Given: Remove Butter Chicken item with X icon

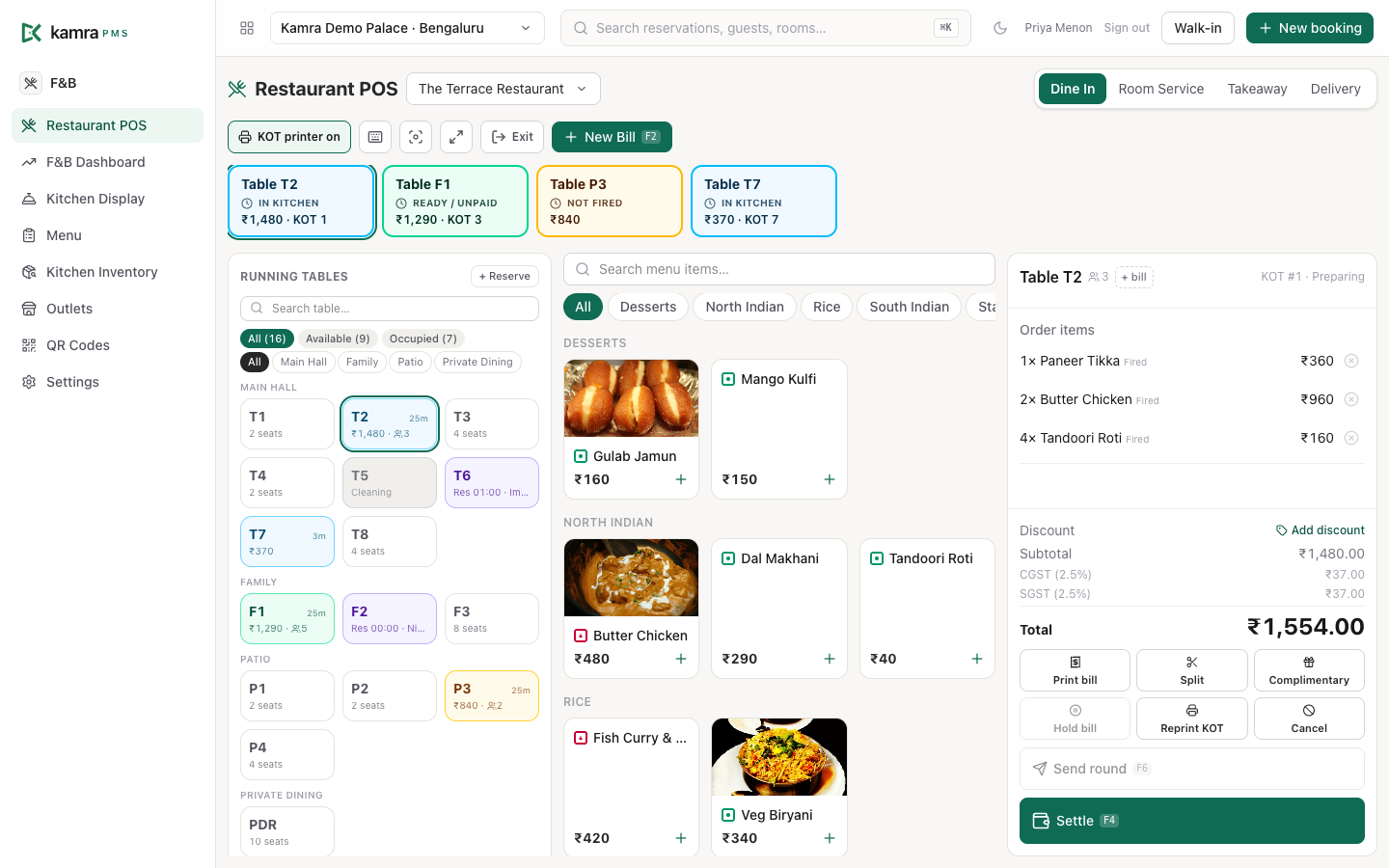Looking at the screenshot, I should 1351,399.
